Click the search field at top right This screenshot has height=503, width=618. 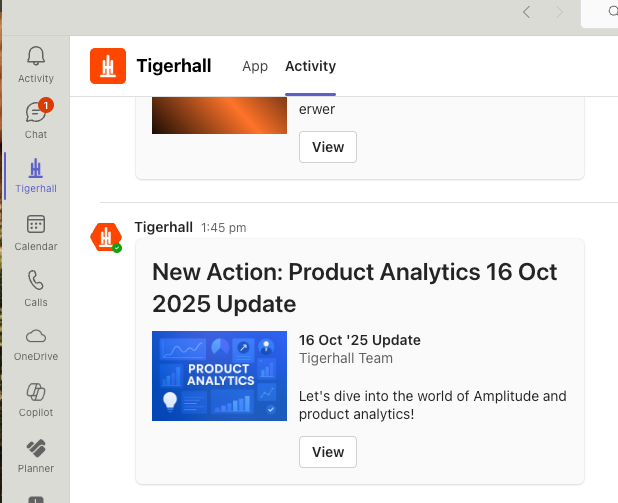(x=599, y=13)
